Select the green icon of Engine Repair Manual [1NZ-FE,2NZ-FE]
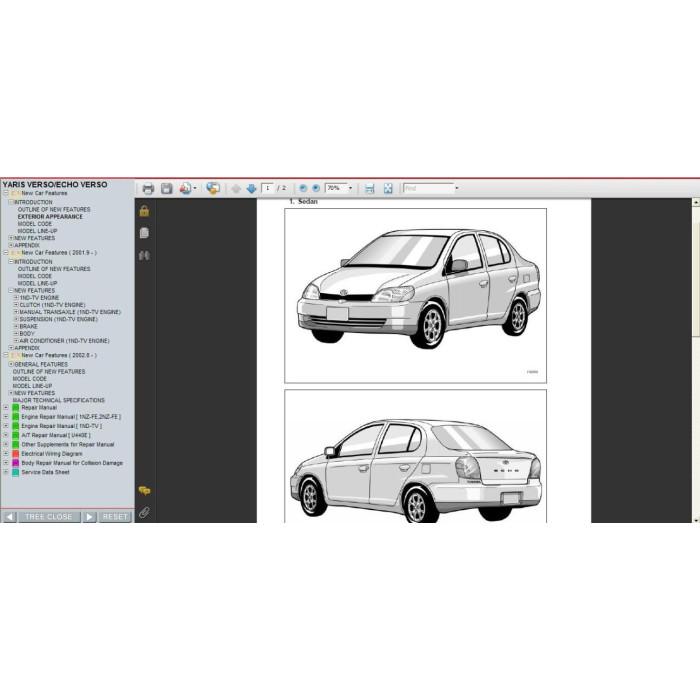700x700 pixels. tap(16, 417)
